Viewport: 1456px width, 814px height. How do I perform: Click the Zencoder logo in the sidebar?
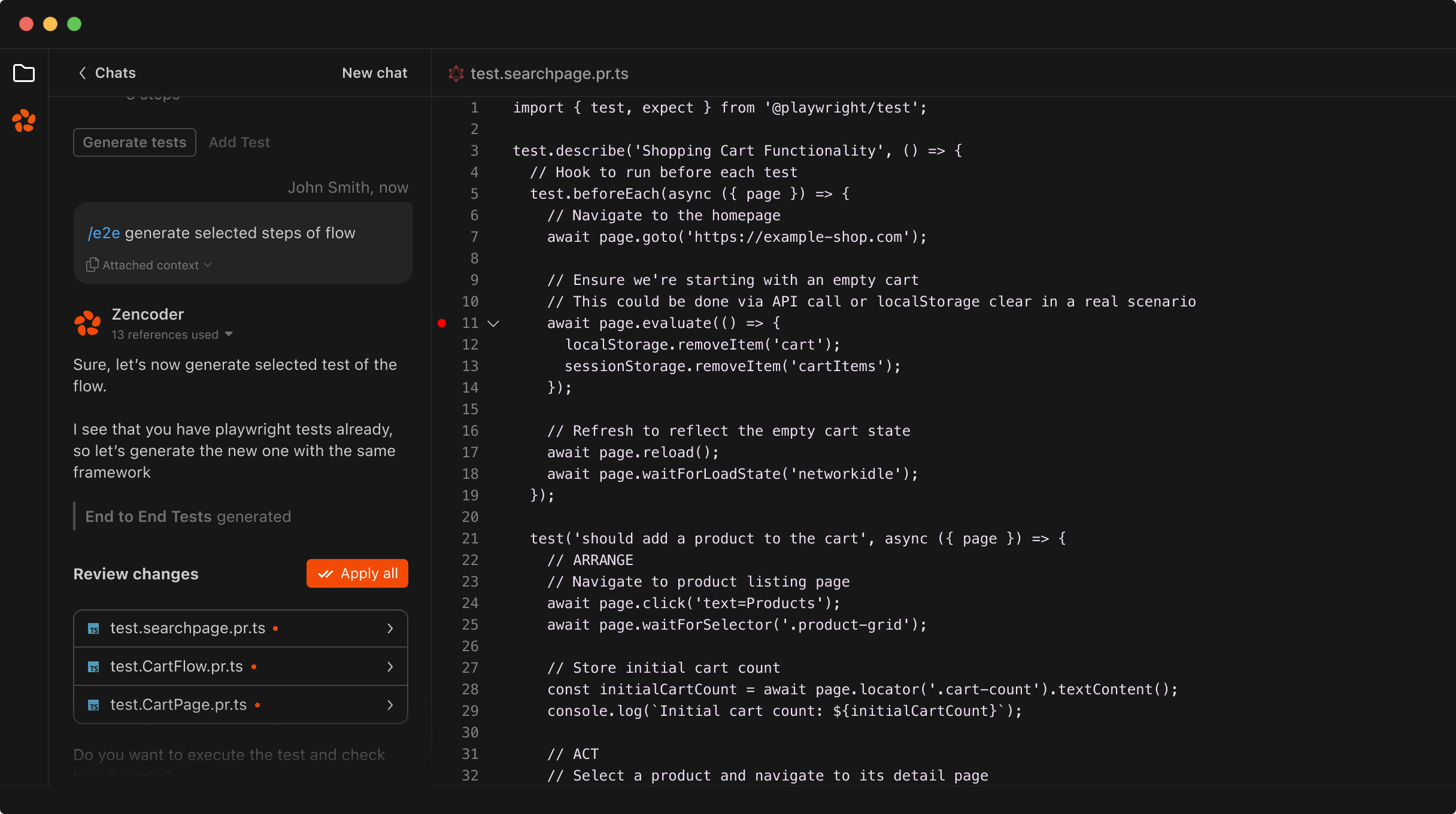click(24, 122)
